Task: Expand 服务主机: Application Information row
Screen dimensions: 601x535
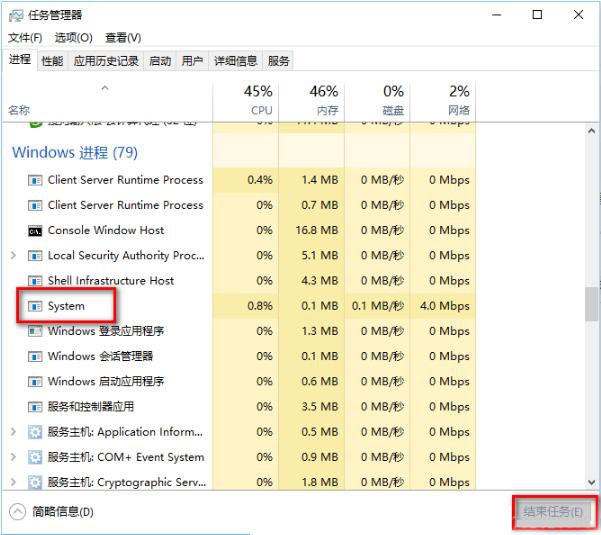Action: [13, 432]
